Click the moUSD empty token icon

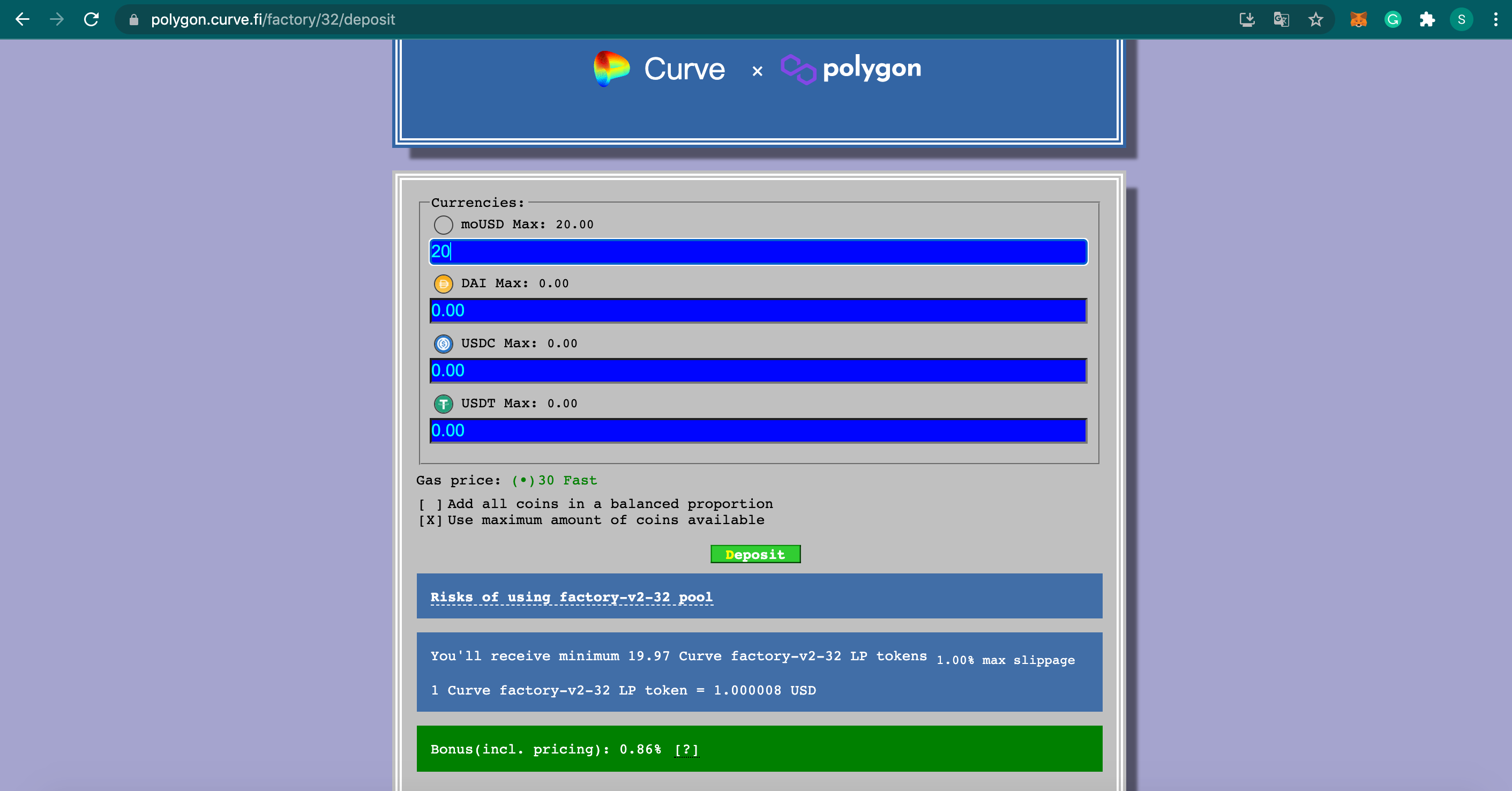(443, 225)
